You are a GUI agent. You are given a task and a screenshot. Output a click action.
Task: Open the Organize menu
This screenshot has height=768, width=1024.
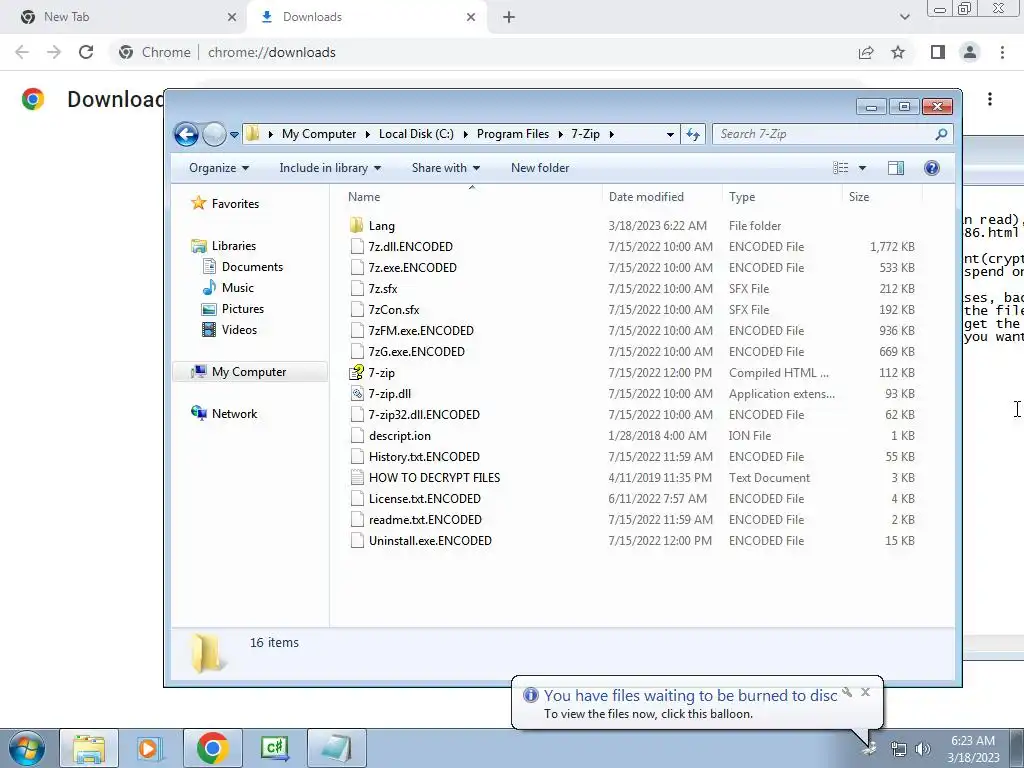(x=219, y=168)
